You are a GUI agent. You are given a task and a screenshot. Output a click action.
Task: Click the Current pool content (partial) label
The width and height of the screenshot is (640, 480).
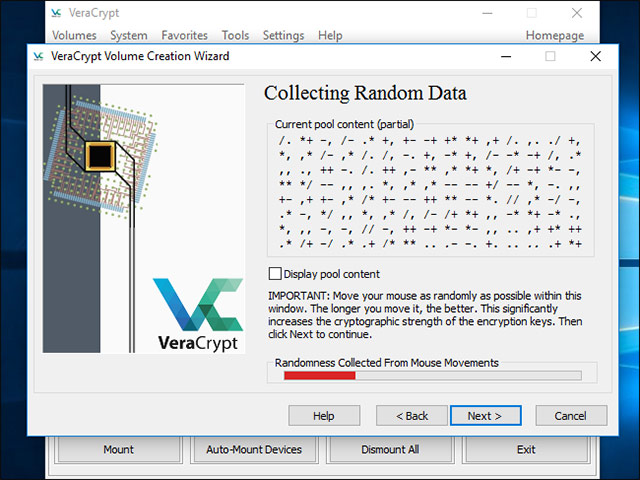344,124
